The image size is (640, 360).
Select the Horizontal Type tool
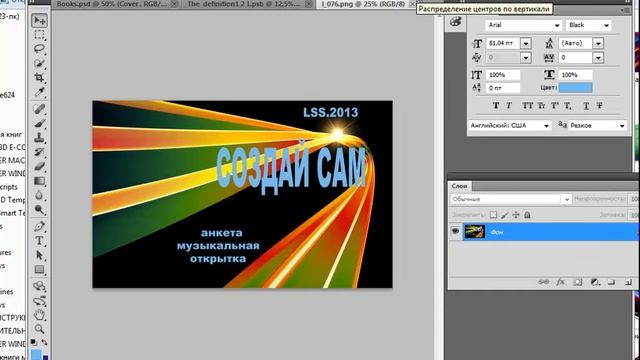[40, 240]
